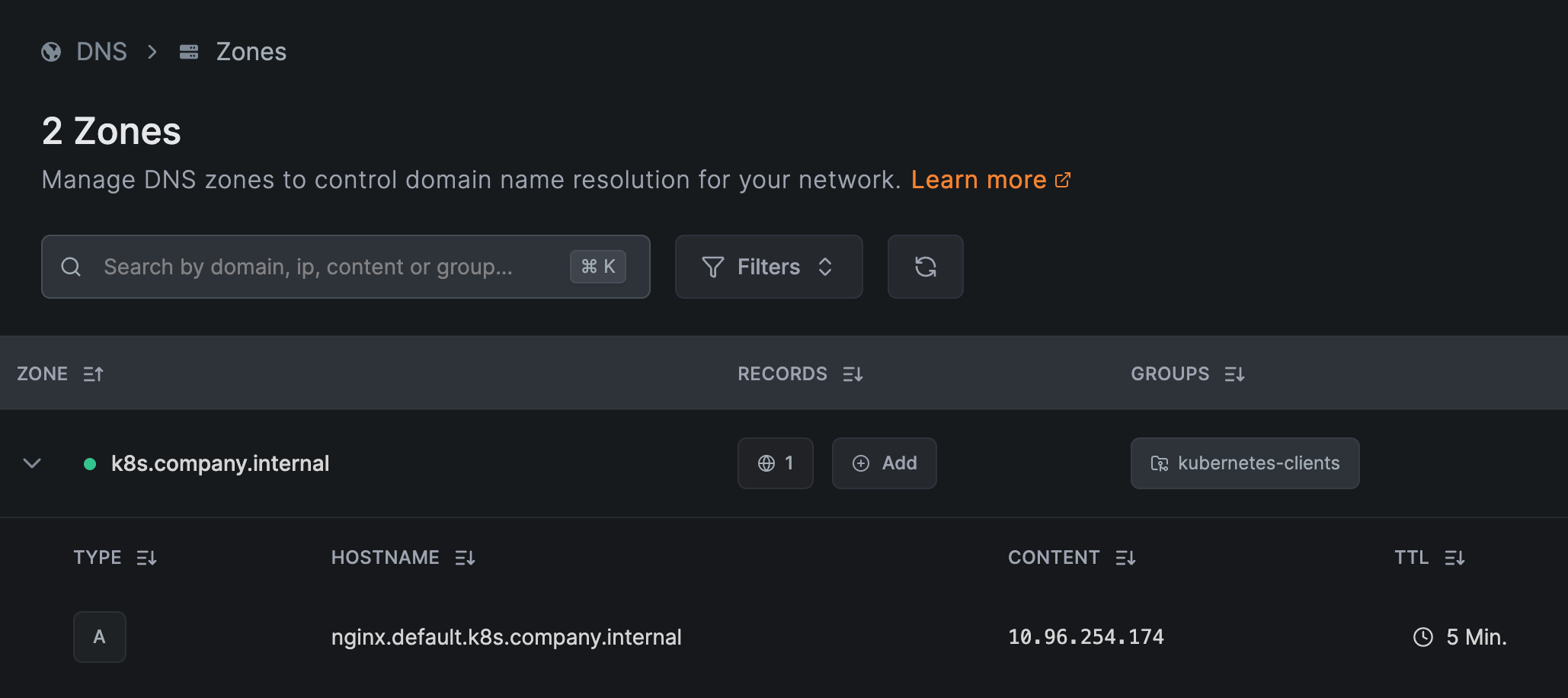
Task: Click the search magnifier icon
Action: (x=71, y=267)
